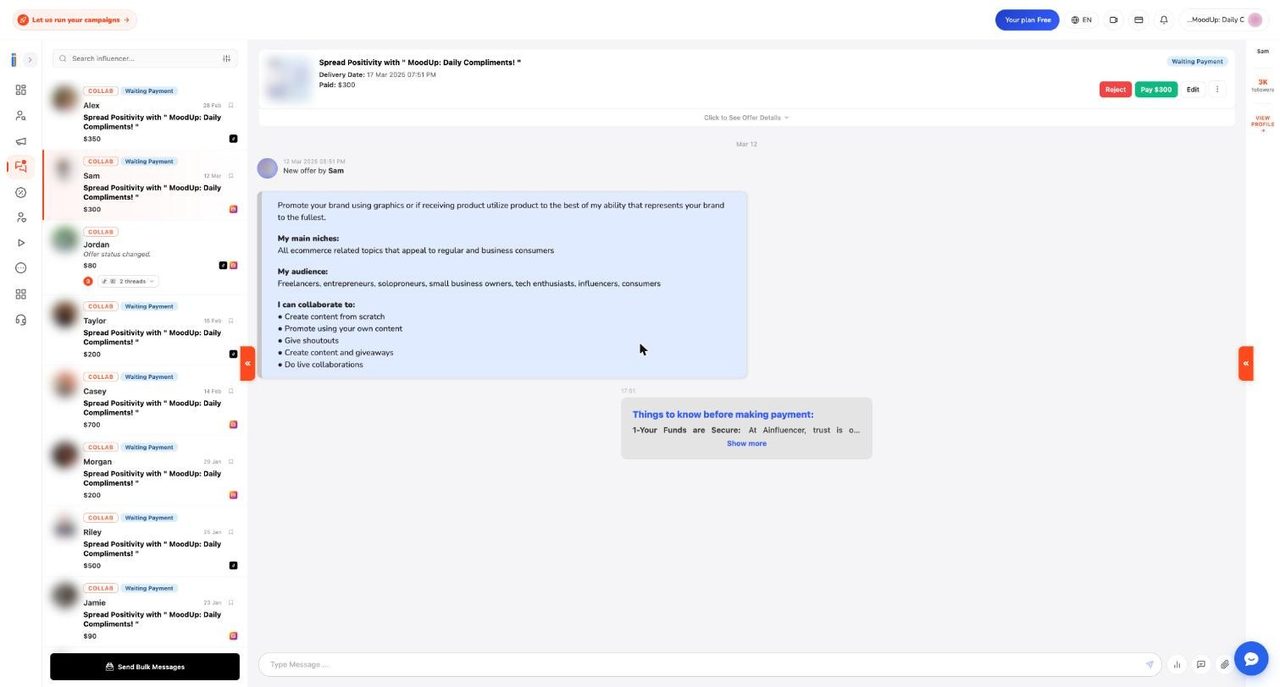
Task: Open the offer's more options menu
Action: tap(1217, 90)
